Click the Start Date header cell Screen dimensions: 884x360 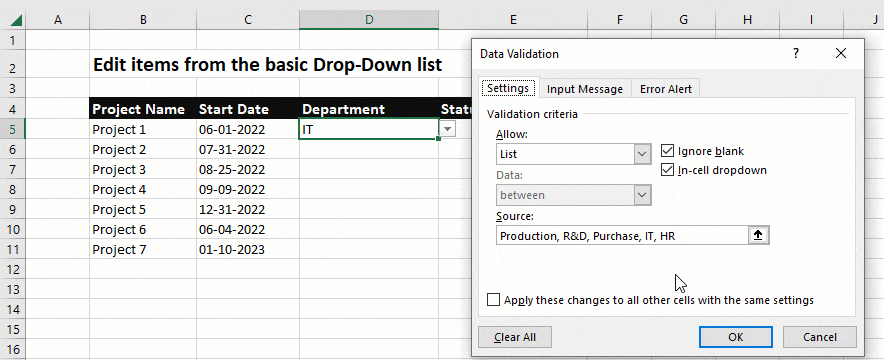[248, 109]
